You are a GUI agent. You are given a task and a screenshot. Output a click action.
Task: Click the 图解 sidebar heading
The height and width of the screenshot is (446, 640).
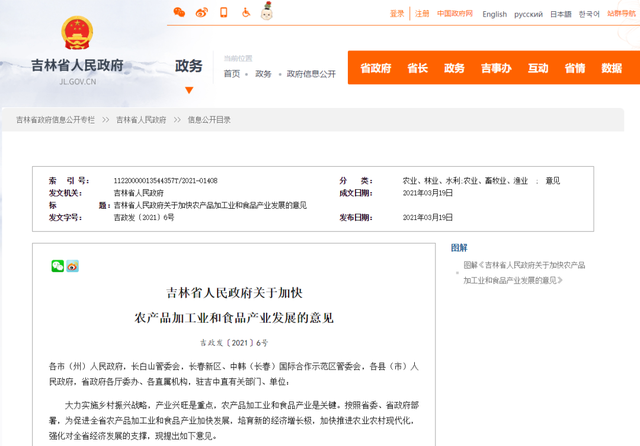pos(459,248)
